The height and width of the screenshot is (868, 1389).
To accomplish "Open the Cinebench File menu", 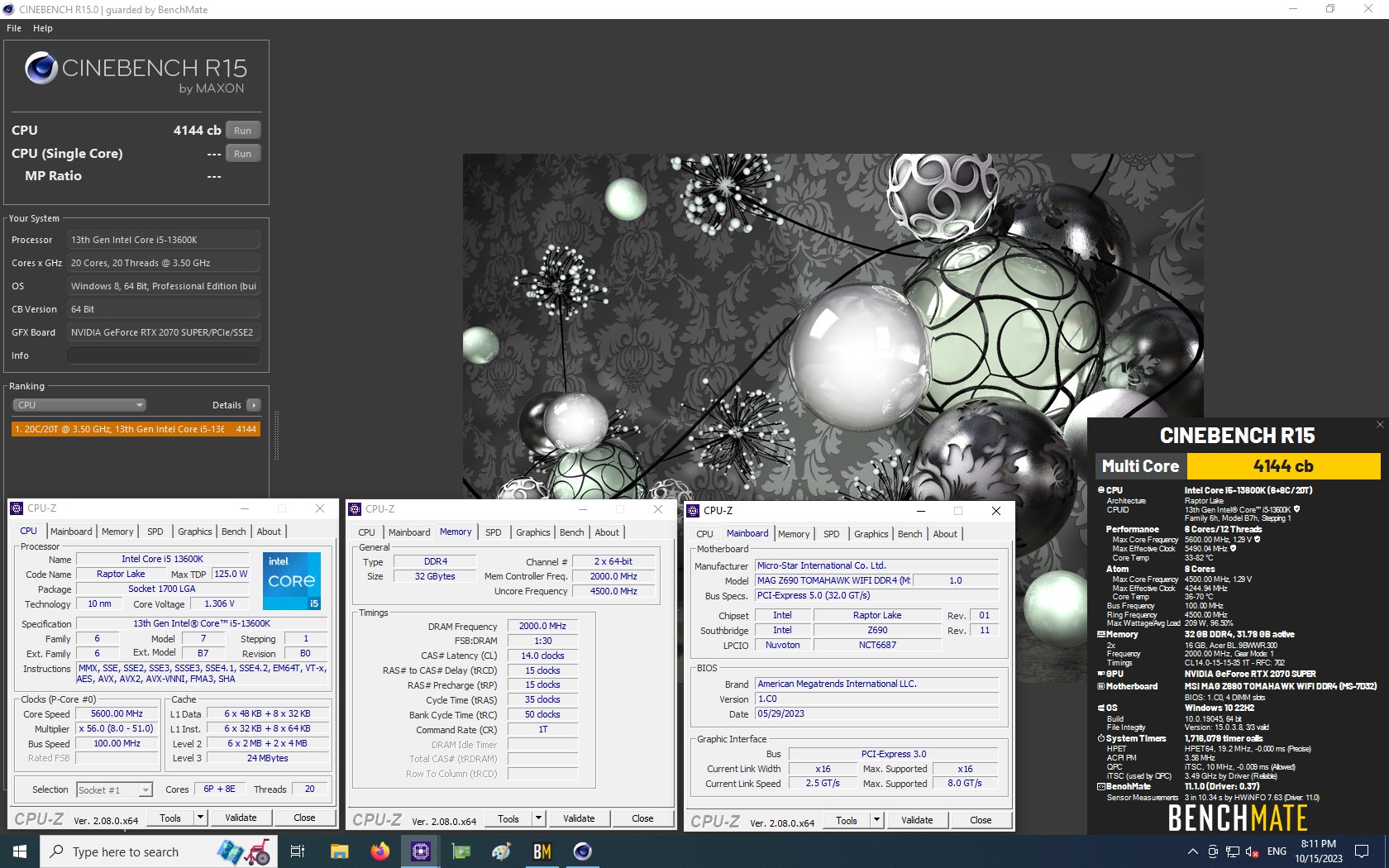I will click(14, 28).
